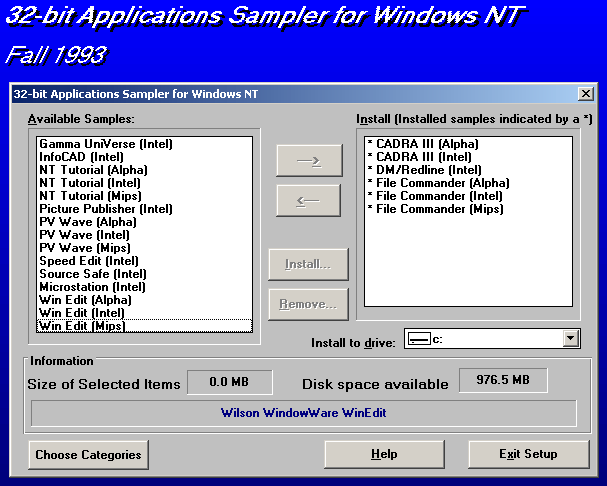Select installed File Commander (Intel) item

[x=468, y=196]
